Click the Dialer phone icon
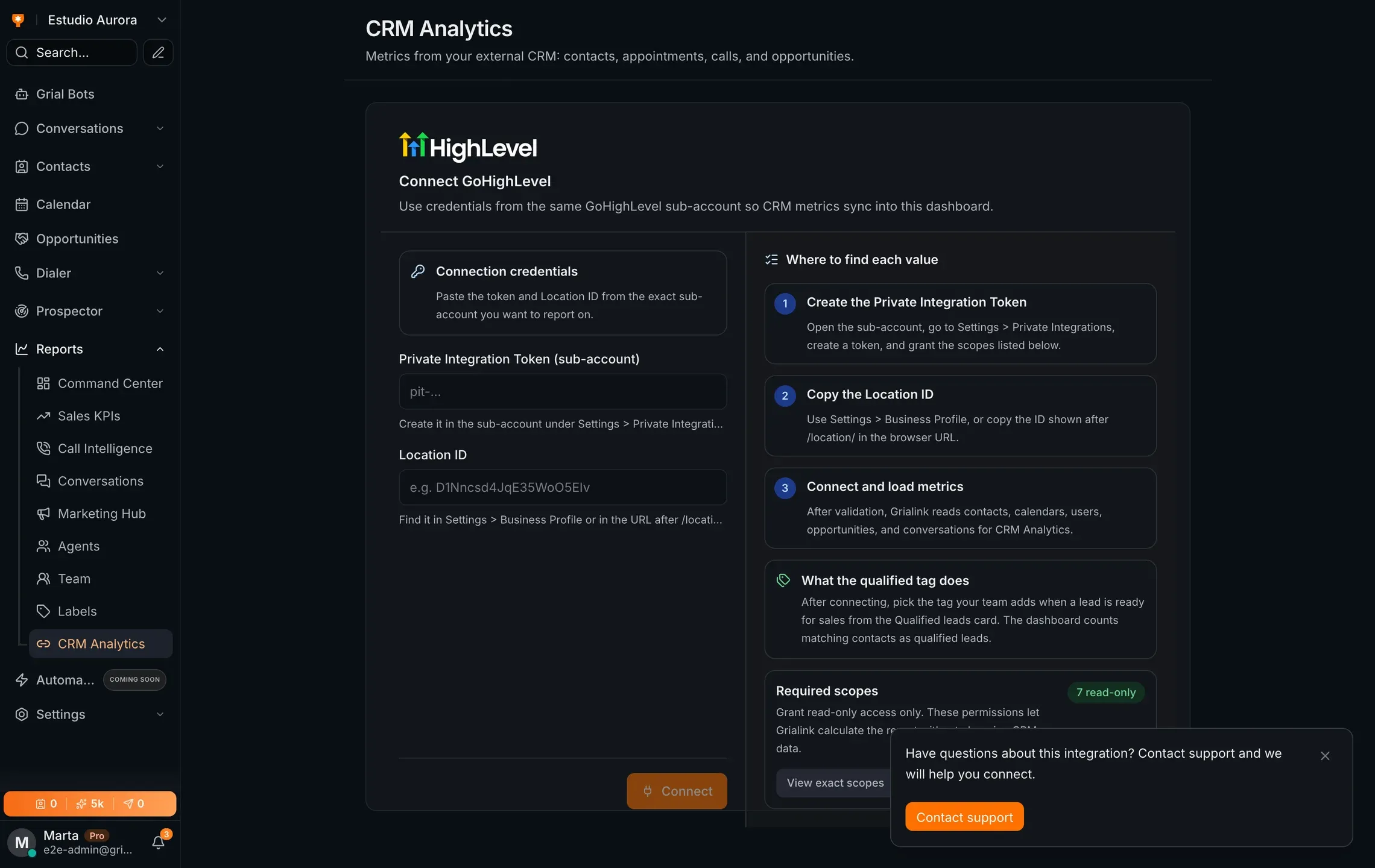 pyautogui.click(x=22, y=273)
